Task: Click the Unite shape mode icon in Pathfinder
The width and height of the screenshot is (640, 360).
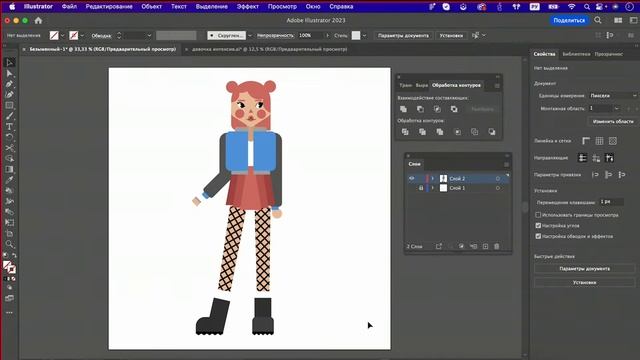Action: pos(403,109)
